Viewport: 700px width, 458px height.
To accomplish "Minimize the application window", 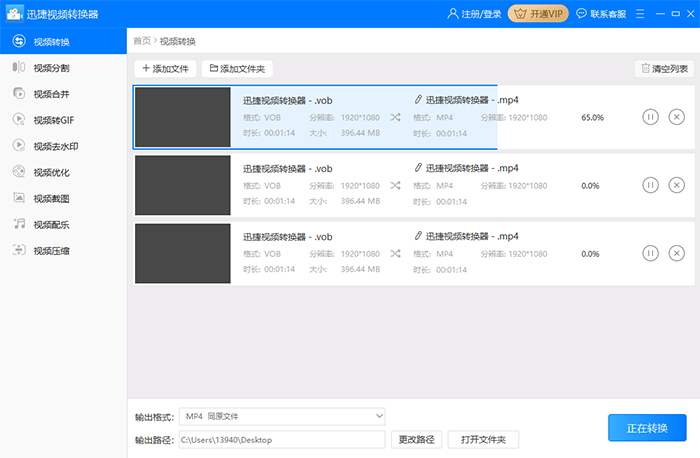I will pyautogui.click(x=660, y=14).
